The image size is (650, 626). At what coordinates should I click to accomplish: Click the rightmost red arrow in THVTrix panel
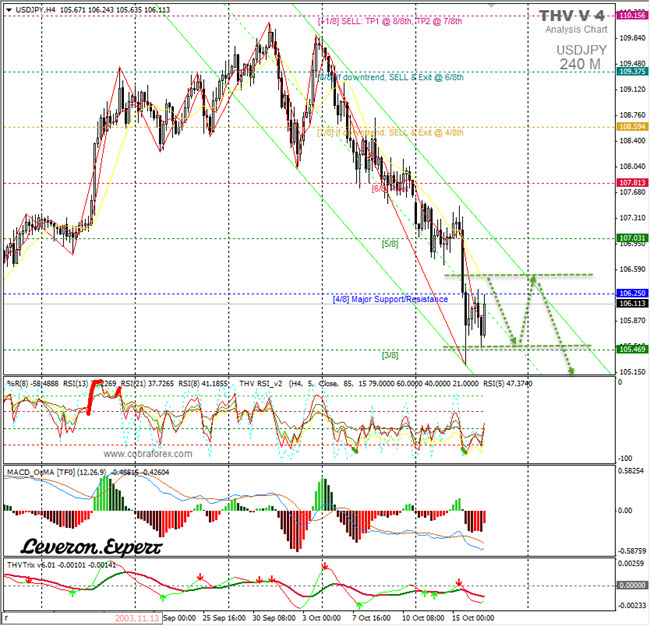(x=458, y=583)
